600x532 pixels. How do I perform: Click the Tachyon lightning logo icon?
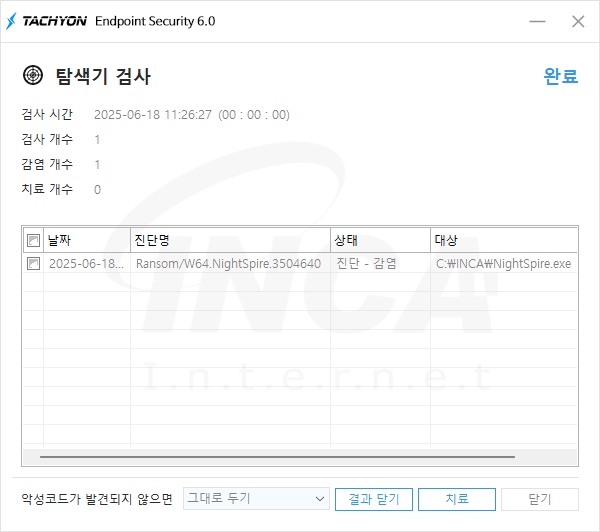tap(11, 21)
